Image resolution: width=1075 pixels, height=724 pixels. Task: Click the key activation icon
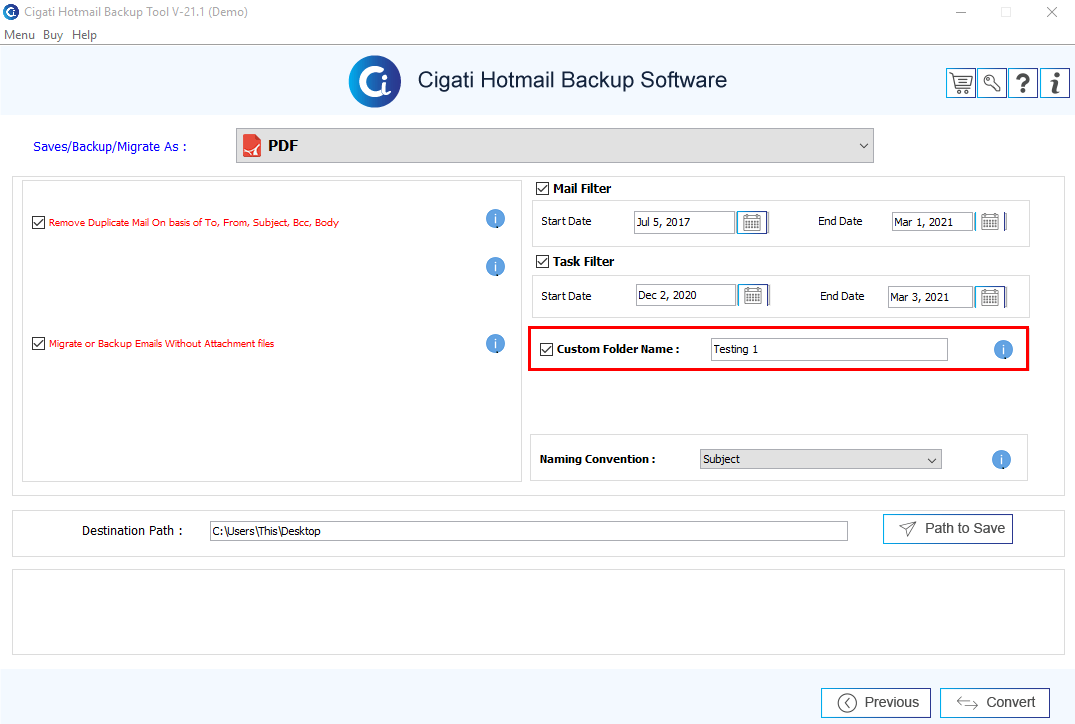(x=992, y=84)
